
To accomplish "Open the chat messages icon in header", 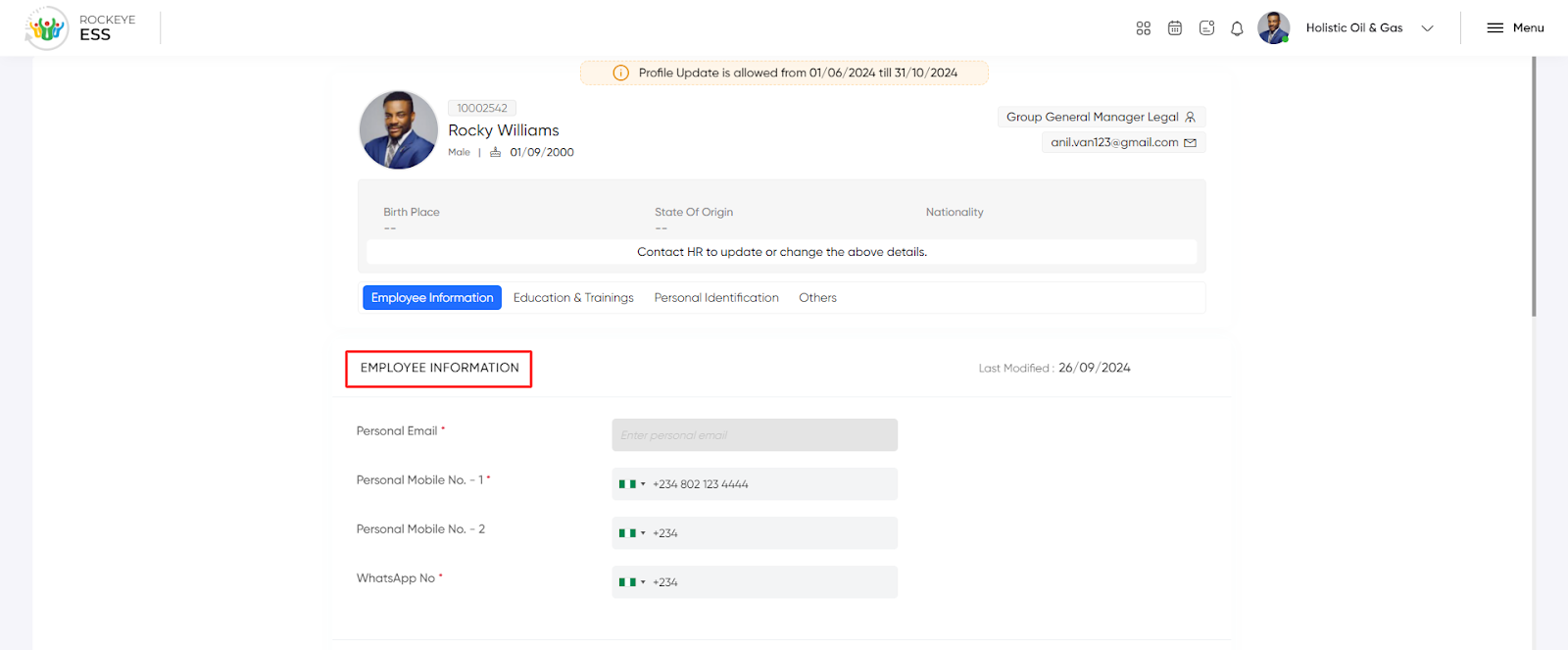I will (x=1206, y=28).
